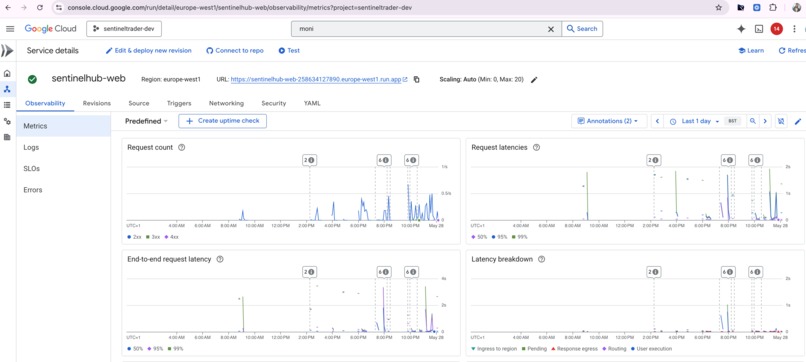Image resolution: width=806 pixels, height=362 pixels.
Task: Switch to the Security tab
Action: pyautogui.click(x=273, y=103)
